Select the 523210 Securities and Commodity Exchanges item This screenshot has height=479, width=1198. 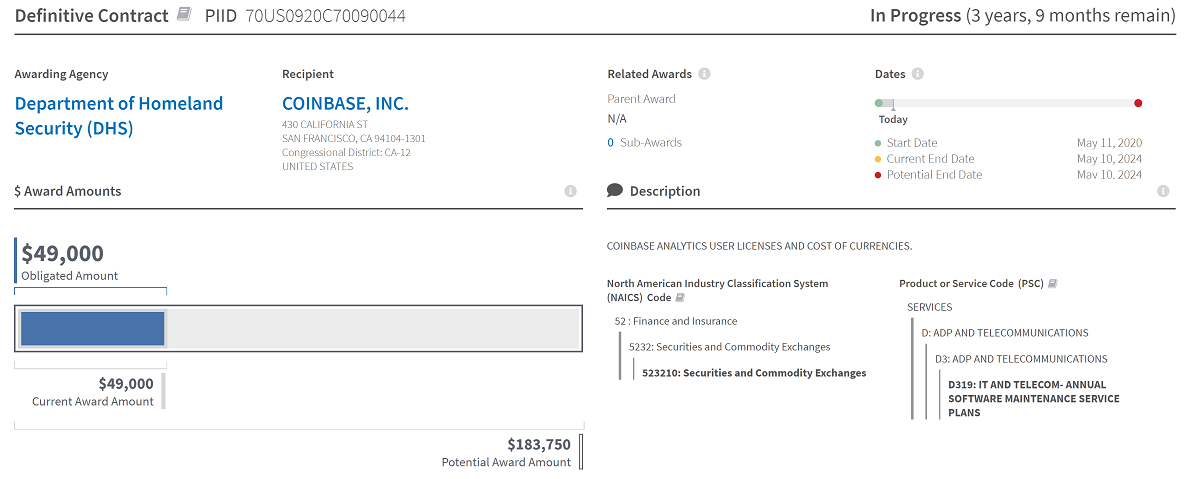pos(754,373)
